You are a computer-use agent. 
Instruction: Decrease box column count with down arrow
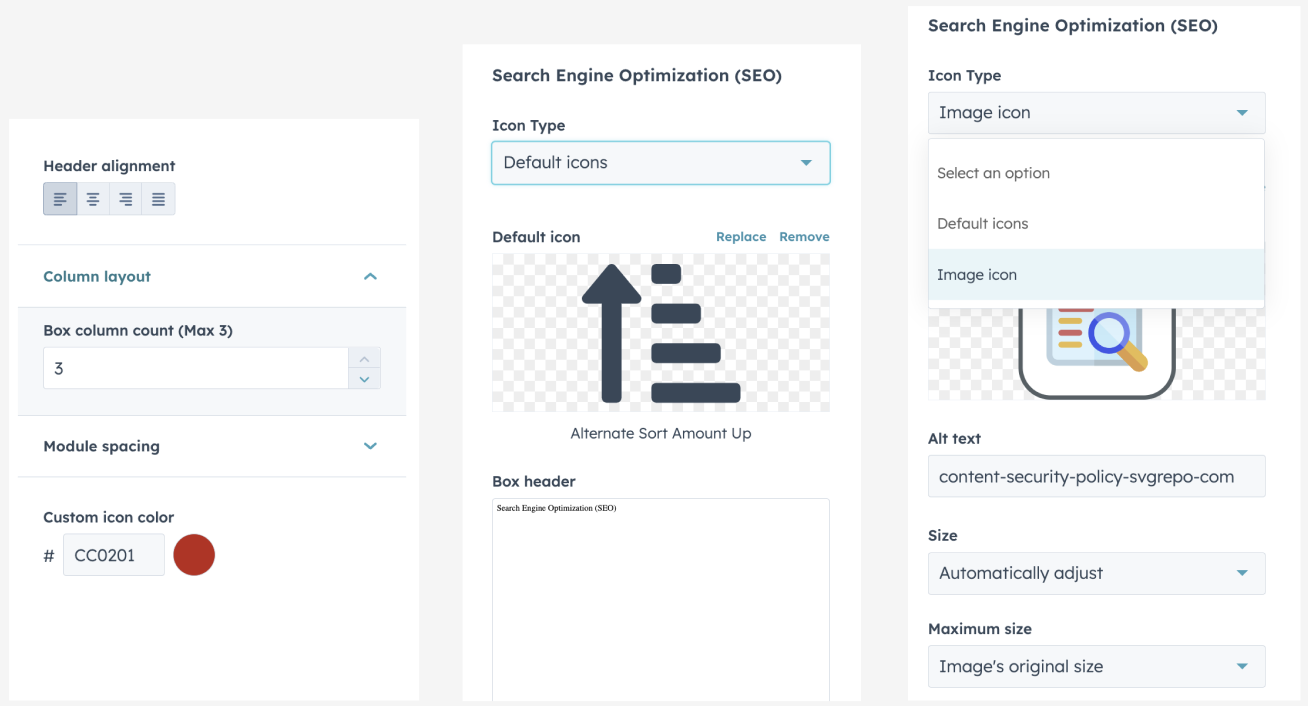(364, 378)
